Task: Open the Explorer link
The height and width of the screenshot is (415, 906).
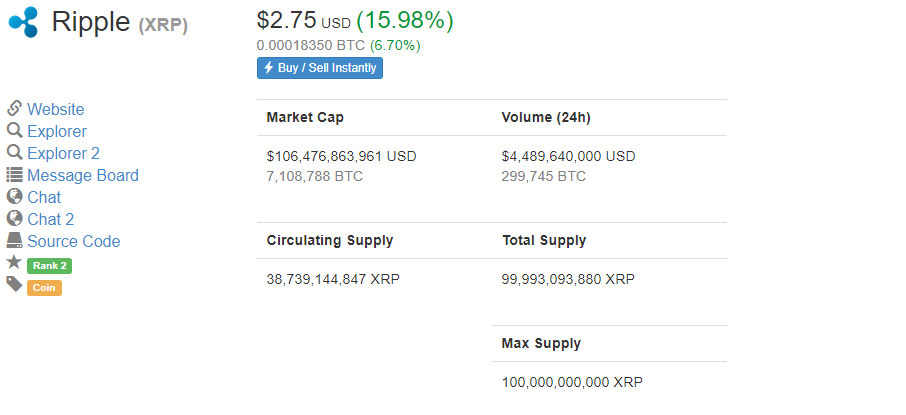Action: click(x=57, y=131)
